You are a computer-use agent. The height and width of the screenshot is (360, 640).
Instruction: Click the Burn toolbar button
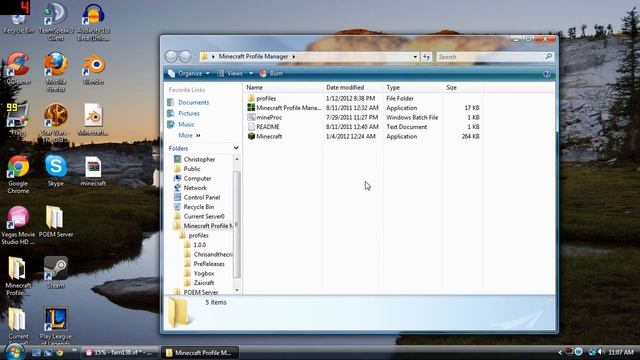click(271, 73)
